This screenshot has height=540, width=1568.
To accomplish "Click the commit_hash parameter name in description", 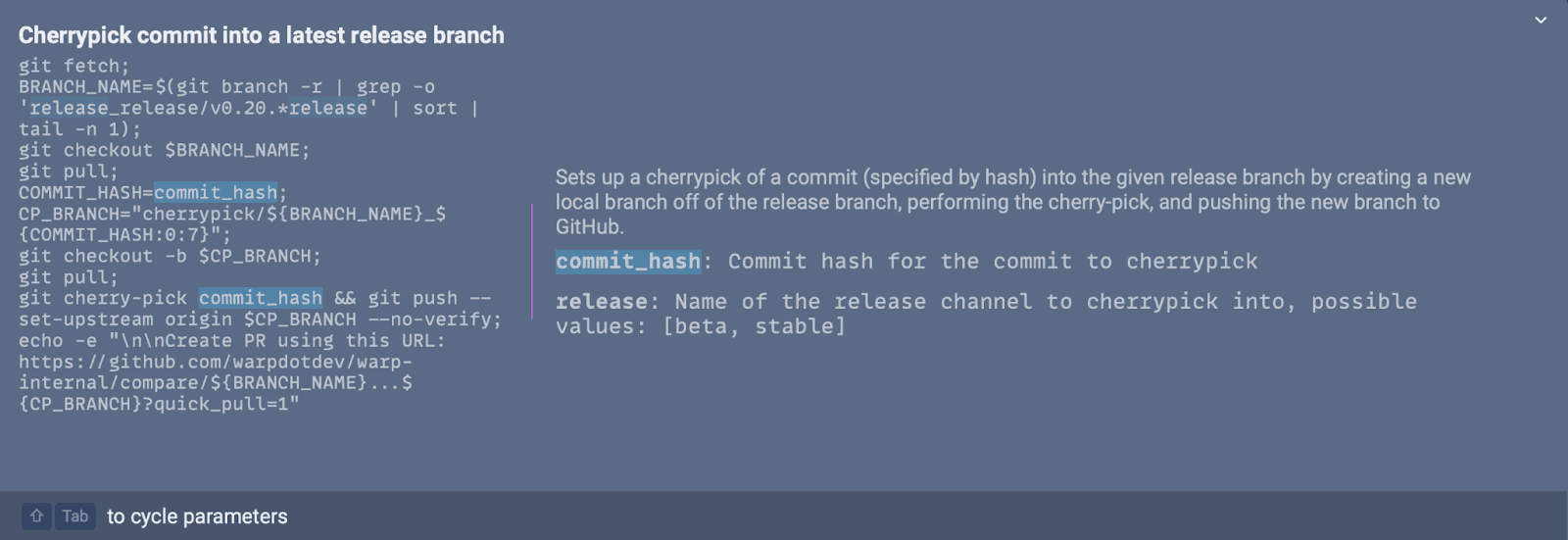I will 628,262.
